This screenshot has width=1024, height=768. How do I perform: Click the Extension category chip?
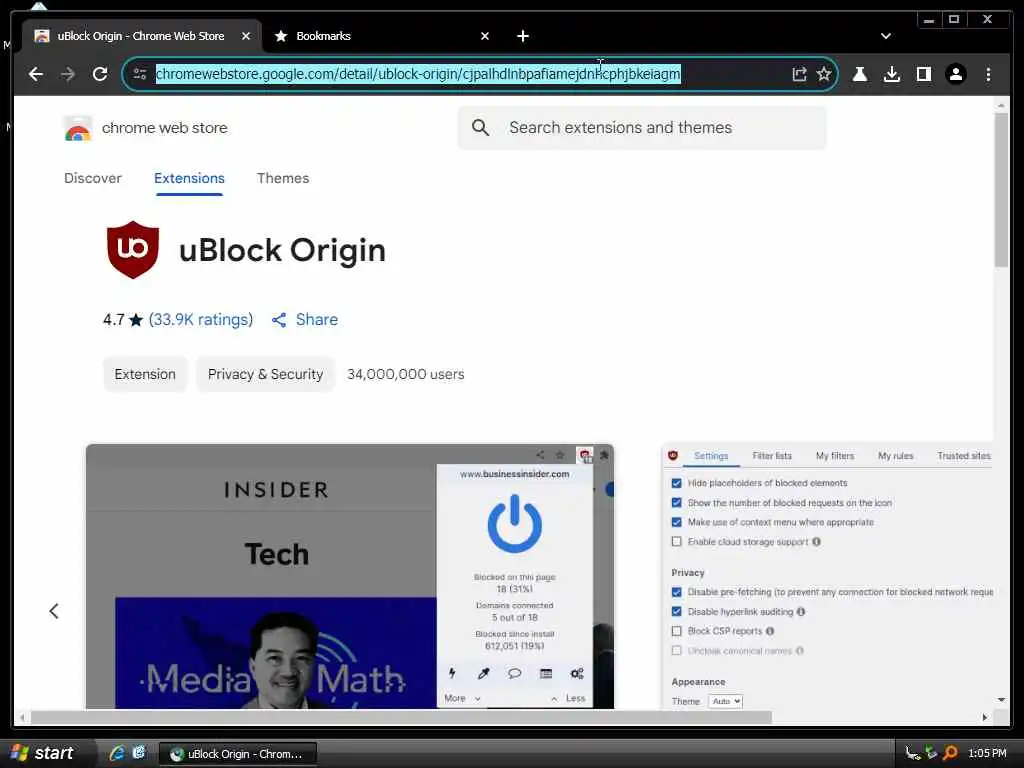tap(145, 374)
